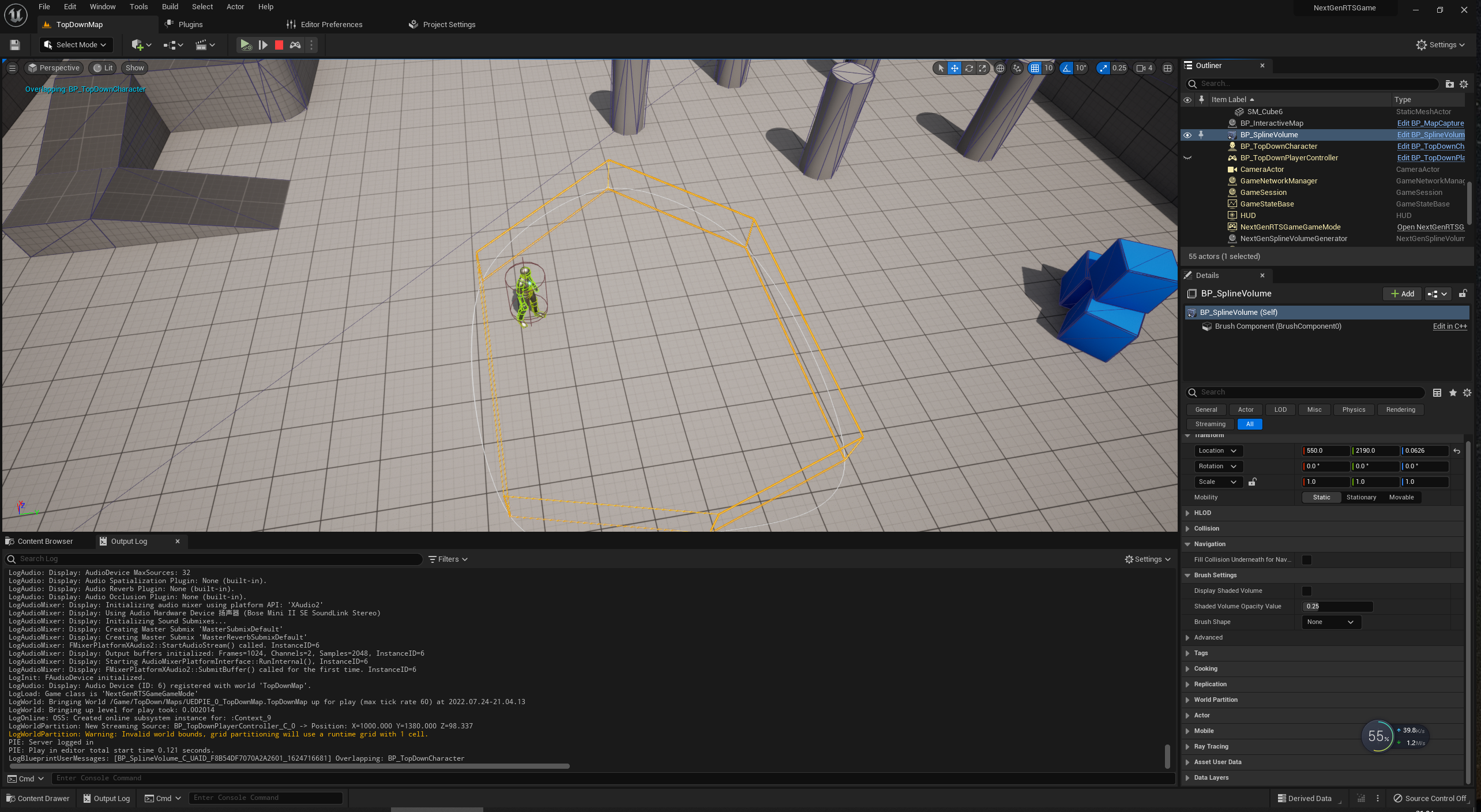Hide BP_SplineVolume with eye icon
Image resolution: width=1481 pixels, height=812 pixels.
click(x=1187, y=135)
